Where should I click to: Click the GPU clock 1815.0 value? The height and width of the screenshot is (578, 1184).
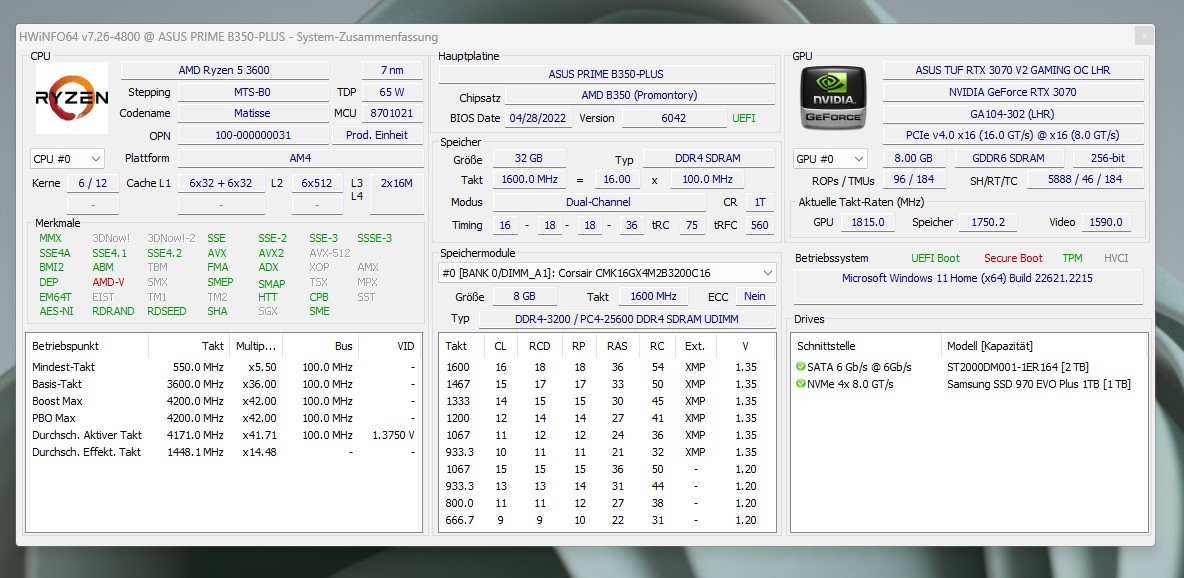[x=868, y=222]
